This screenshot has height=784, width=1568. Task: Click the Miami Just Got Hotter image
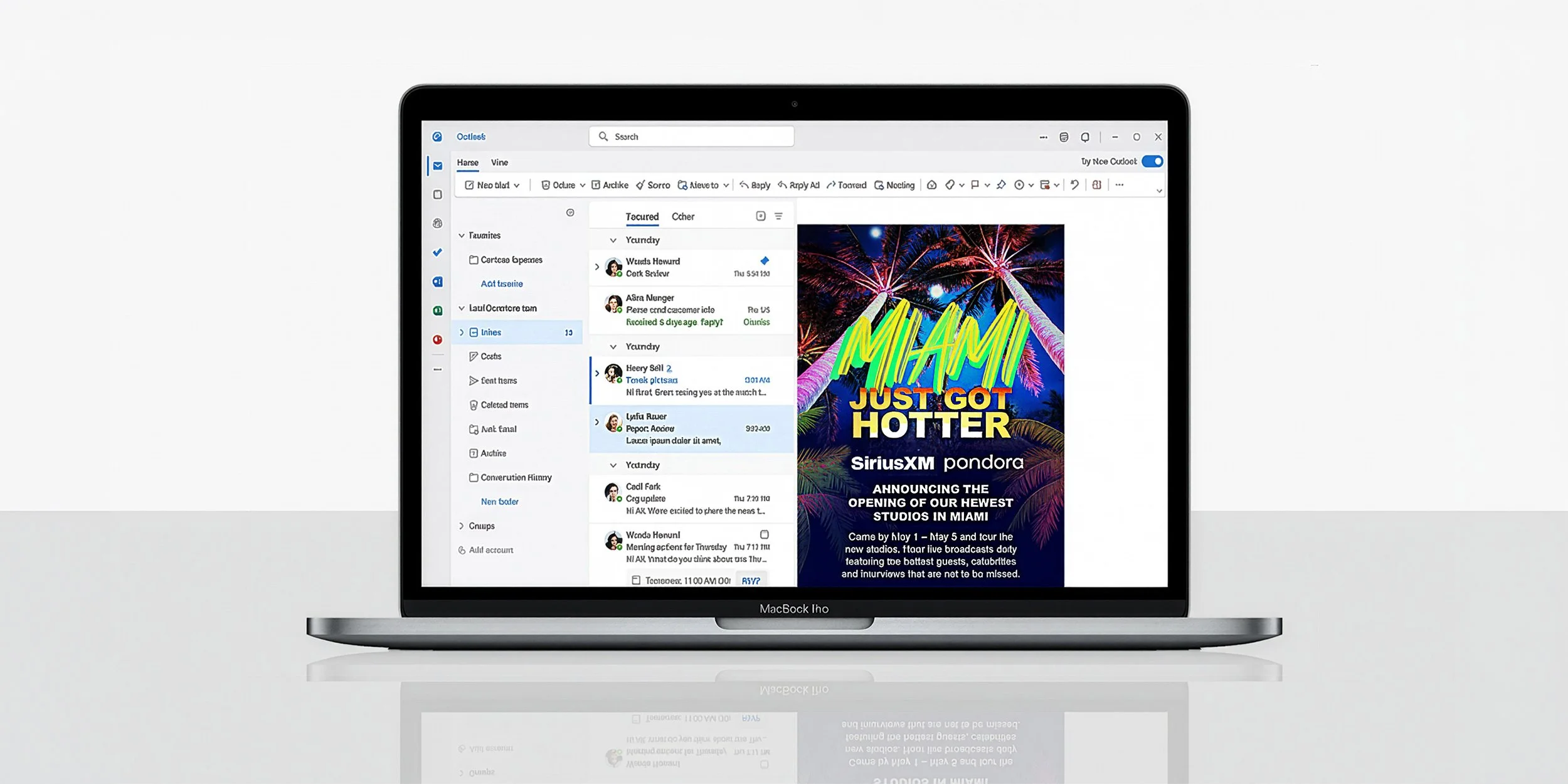point(931,406)
